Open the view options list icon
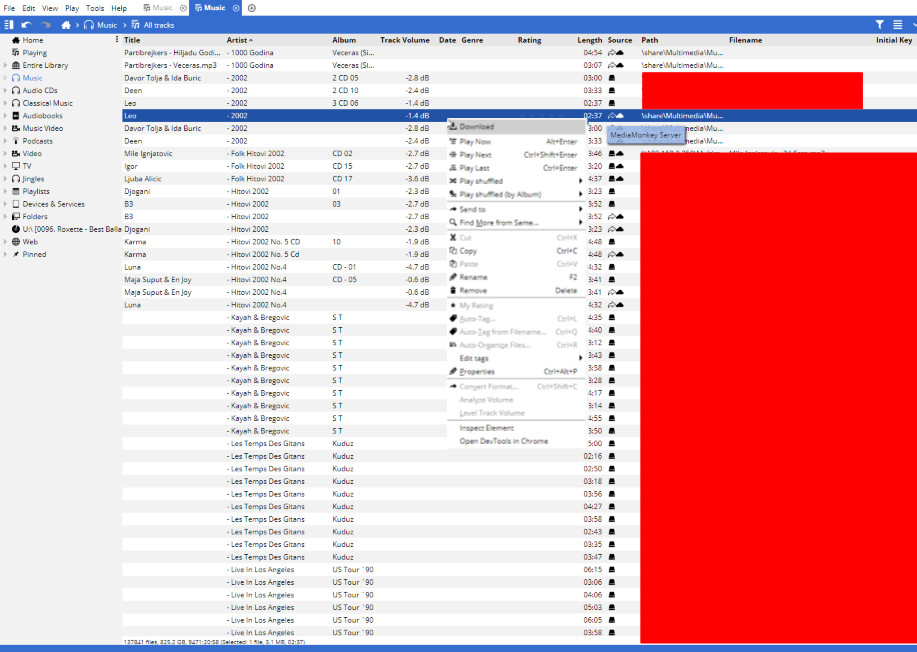 [897, 24]
